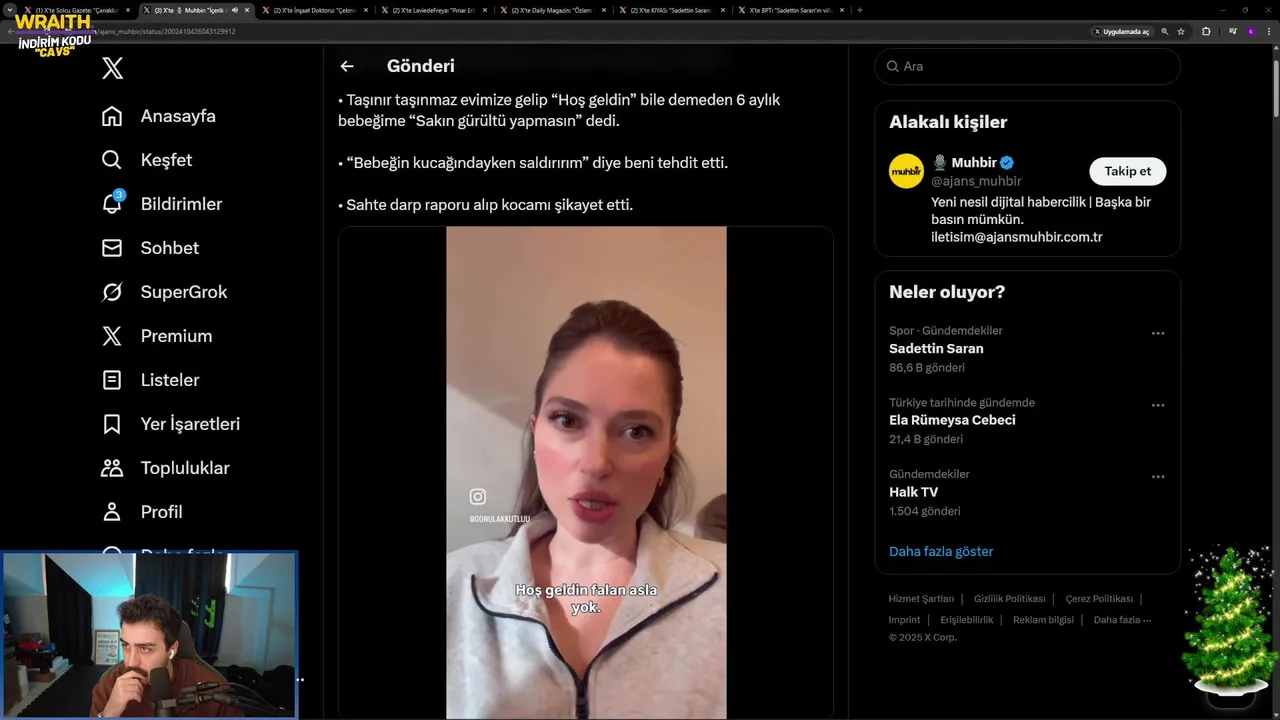Open more options for Halk TV trend
This screenshot has height=720, width=1280.
[x=1158, y=477]
